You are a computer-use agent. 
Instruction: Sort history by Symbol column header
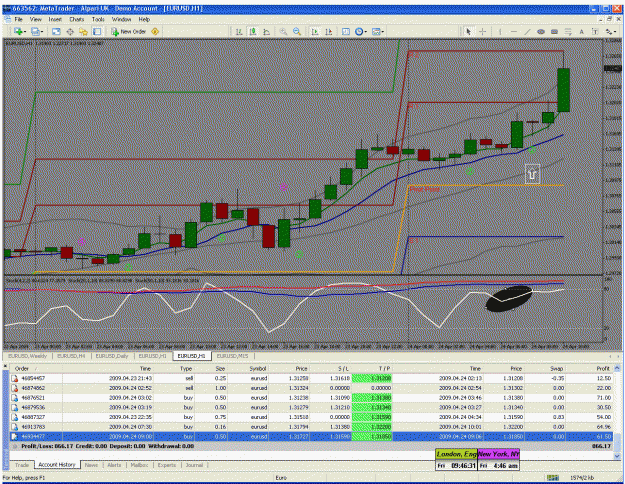point(248,368)
